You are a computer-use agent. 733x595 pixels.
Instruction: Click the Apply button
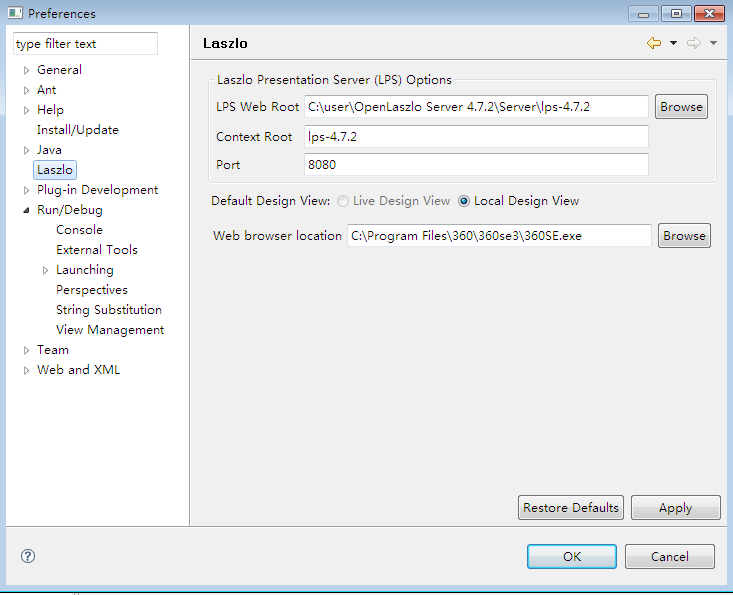coord(675,507)
